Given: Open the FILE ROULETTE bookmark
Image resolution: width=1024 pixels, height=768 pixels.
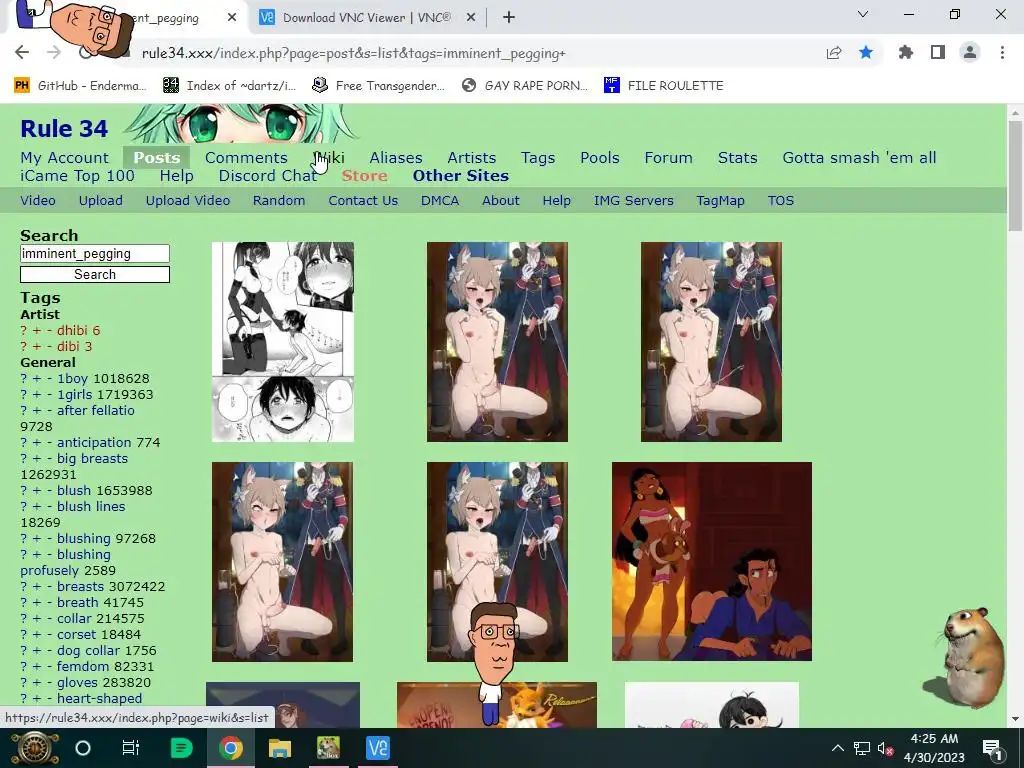Looking at the screenshot, I should point(664,86).
